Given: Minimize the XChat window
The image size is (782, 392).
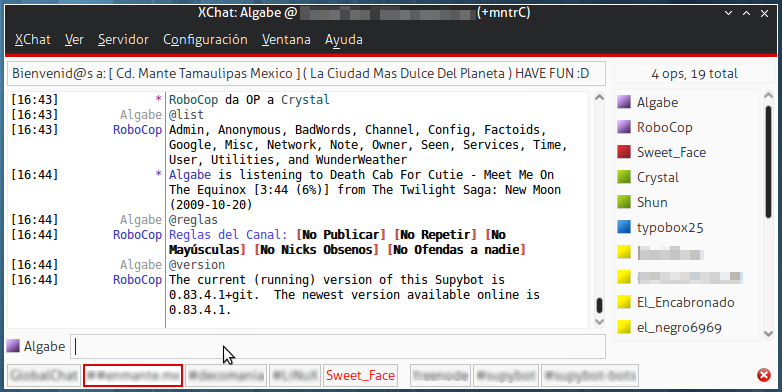Looking at the screenshot, I should point(728,13).
